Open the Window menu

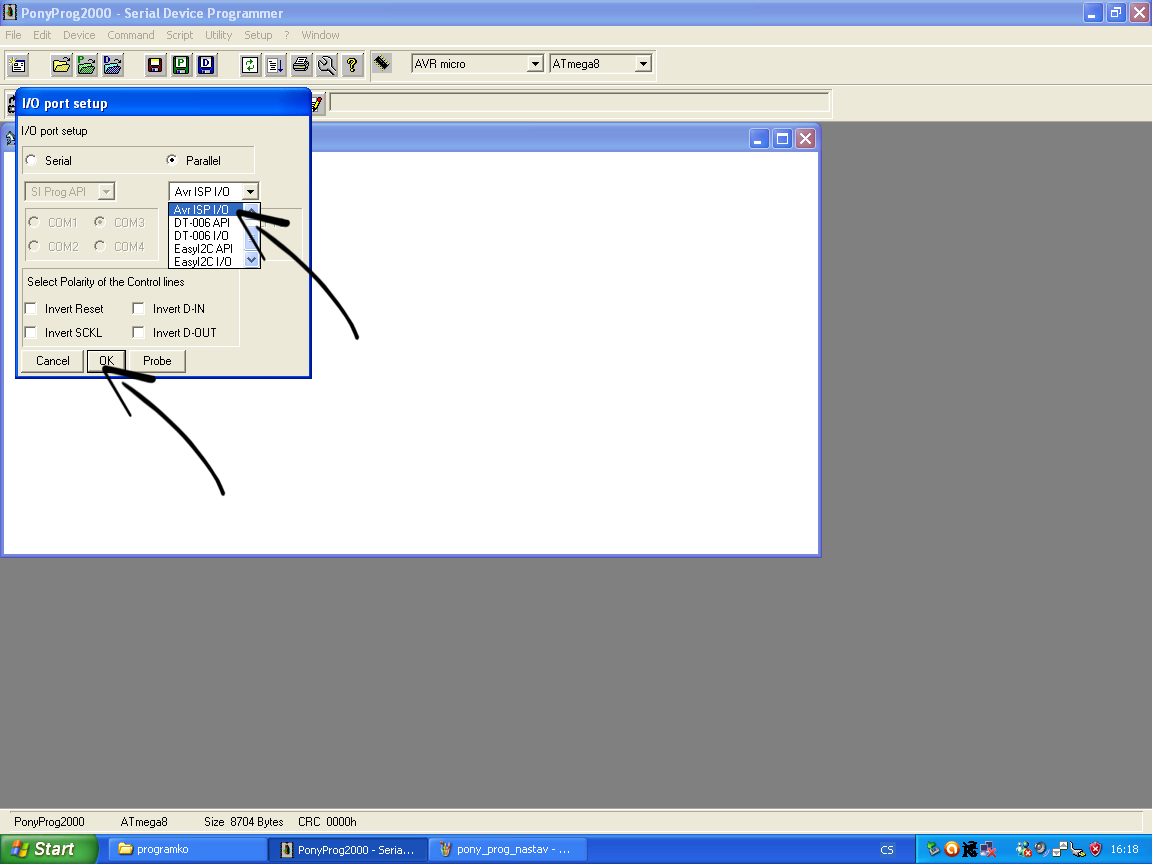coord(320,35)
